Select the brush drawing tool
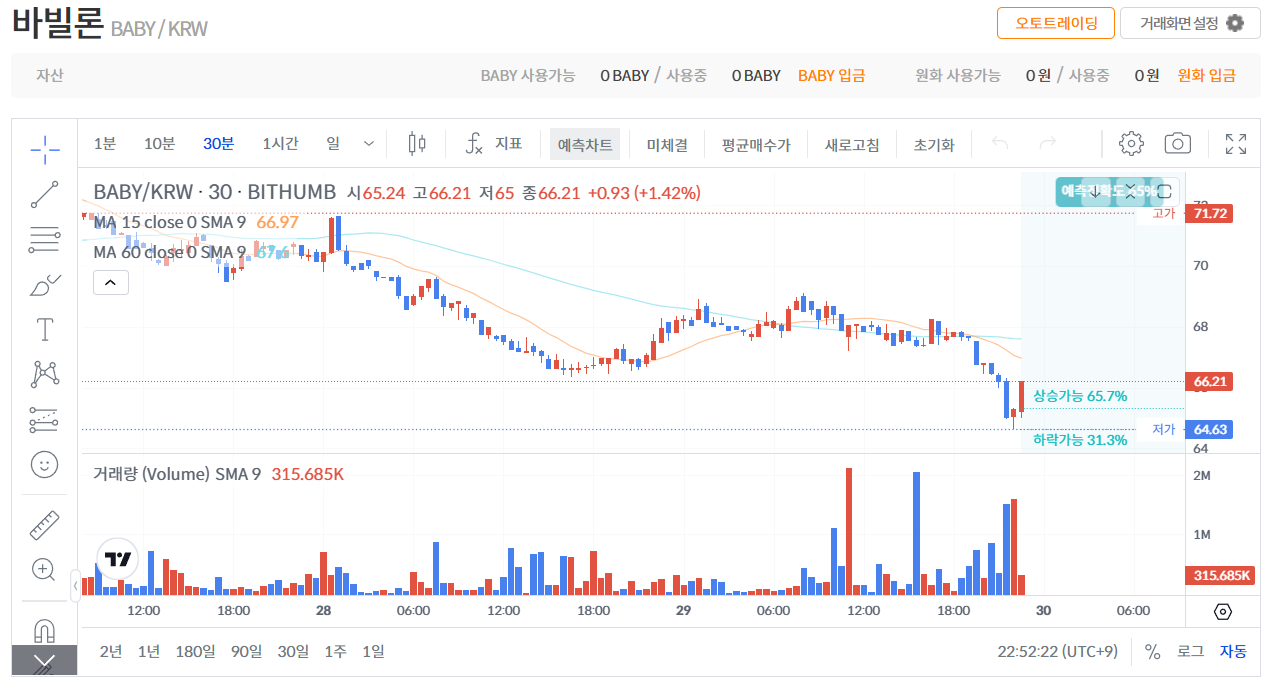The width and height of the screenshot is (1268, 691). coord(44,285)
